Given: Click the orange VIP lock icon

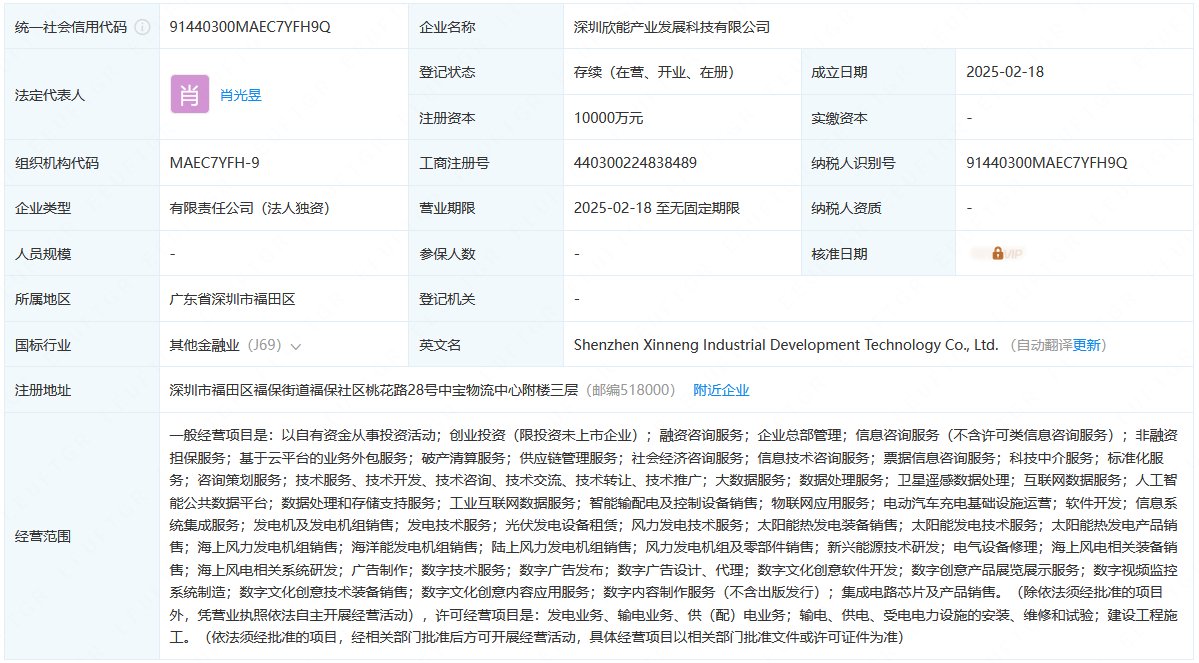Looking at the screenshot, I should 996,253.
